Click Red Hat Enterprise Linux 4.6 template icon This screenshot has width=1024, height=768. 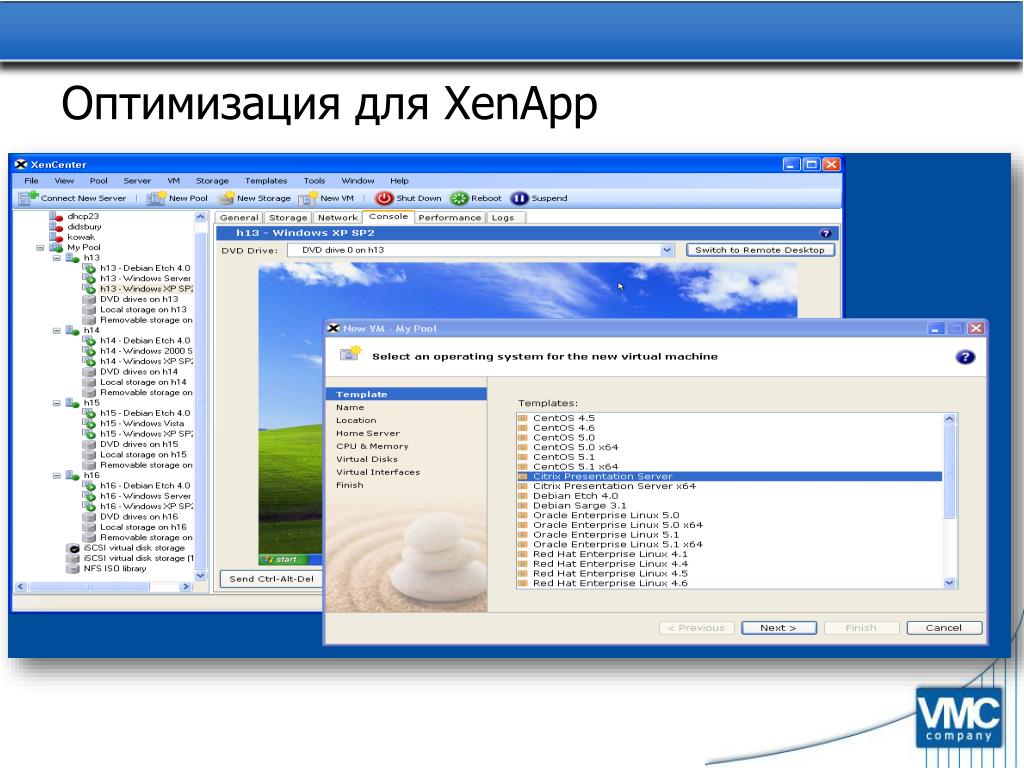click(522, 583)
